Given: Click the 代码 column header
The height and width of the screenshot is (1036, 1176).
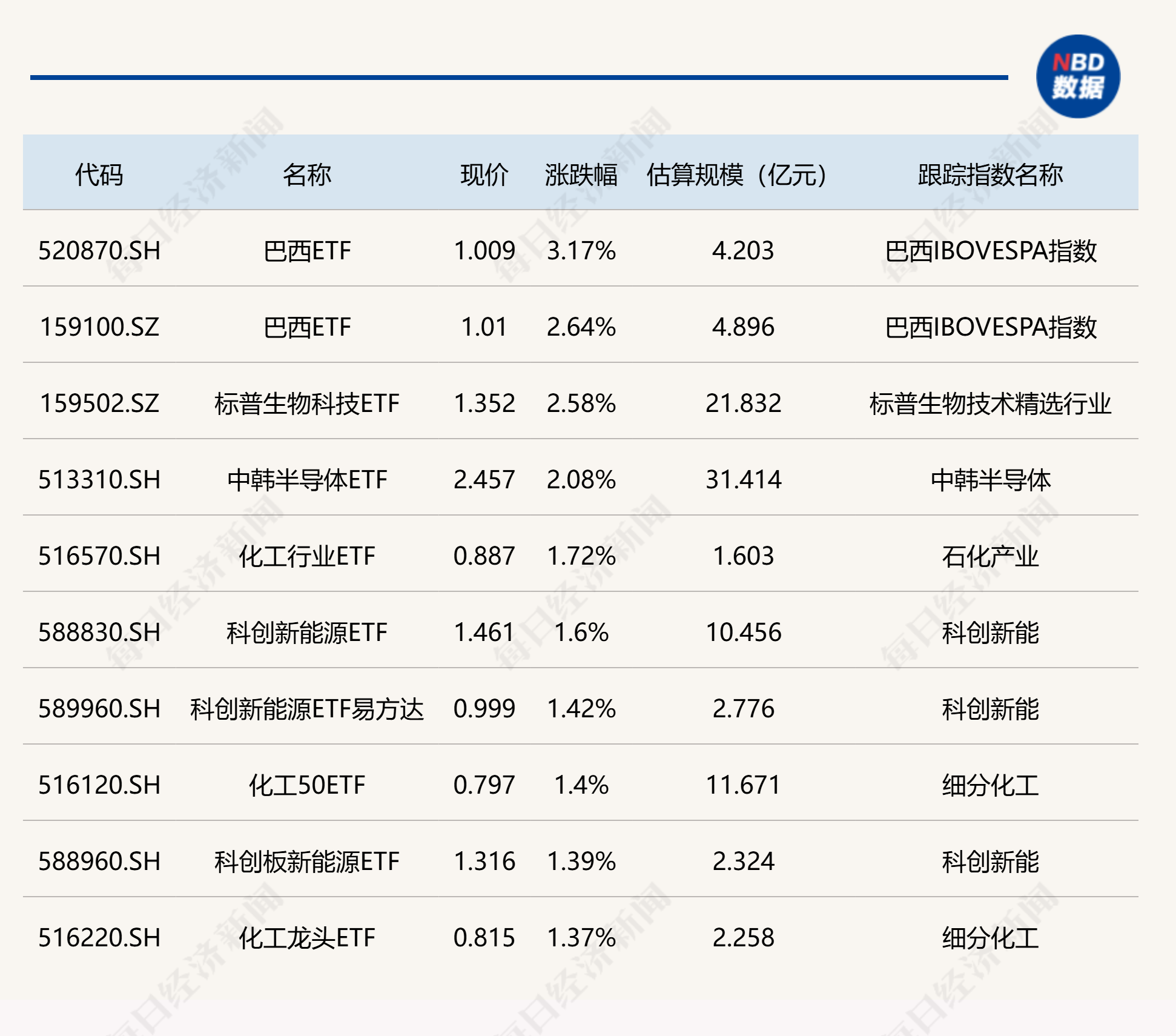Looking at the screenshot, I should pyautogui.click(x=99, y=174).
